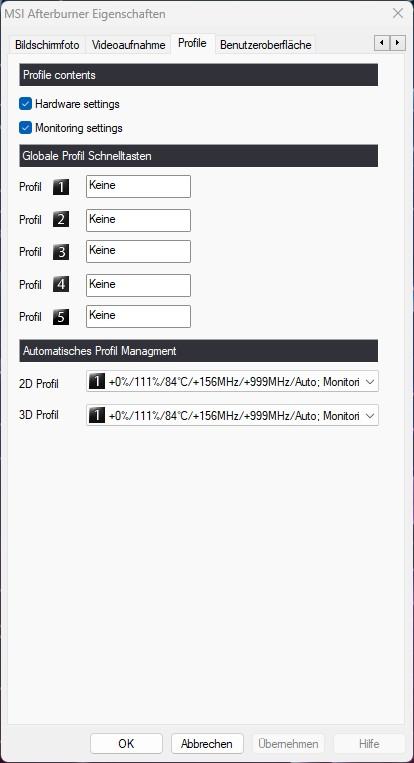Confirm with the OK button
Viewport: 414px width, 763px height.
pyautogui.click(x=126, y=744)
